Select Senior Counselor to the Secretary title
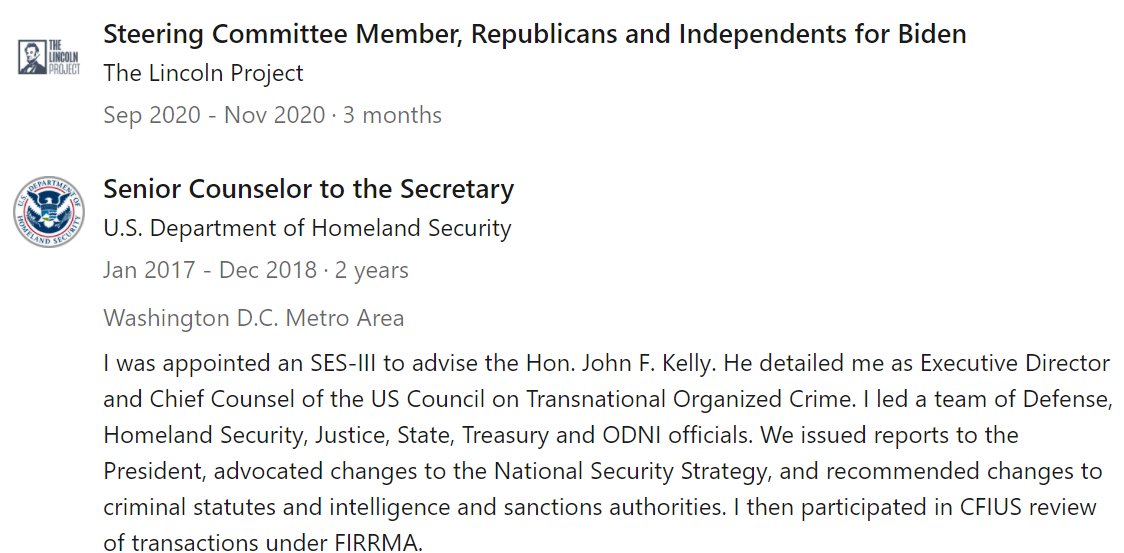 coord(308,189)
